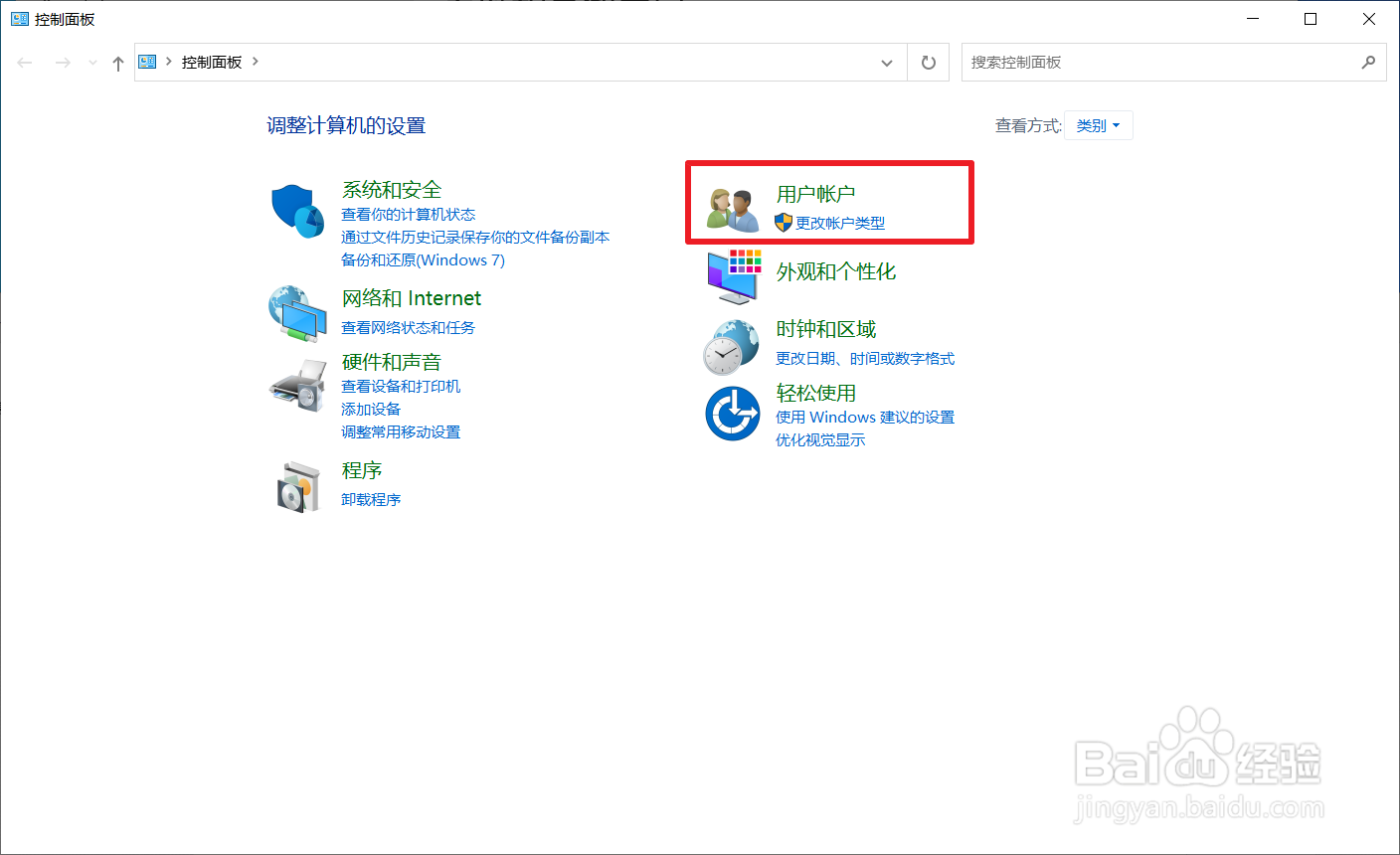1400x855 pixels.
Task: Click the 硬件和声音 printer icon
Action: pos(298,384)
